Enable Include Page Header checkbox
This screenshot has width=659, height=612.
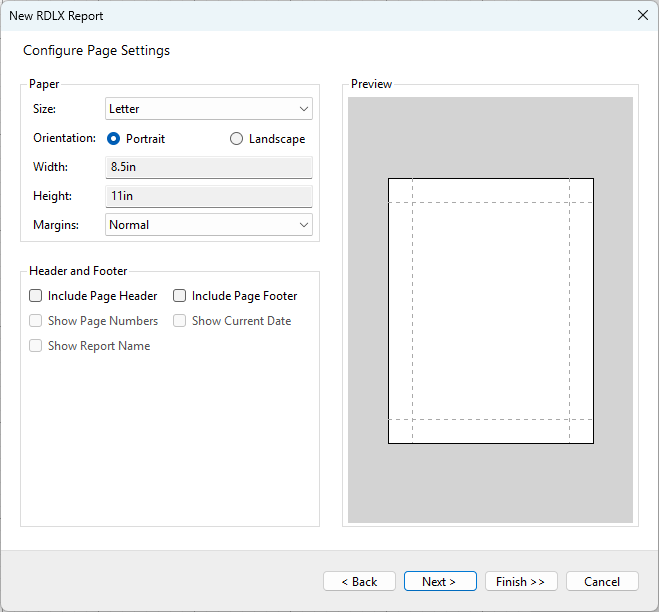point(36,296)
